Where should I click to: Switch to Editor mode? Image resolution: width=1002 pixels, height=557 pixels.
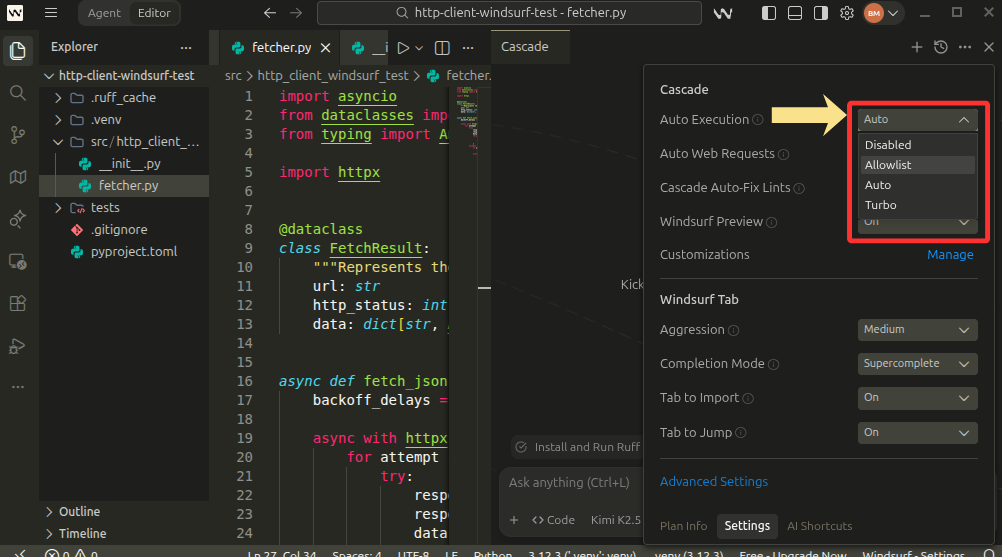point(154,13)
